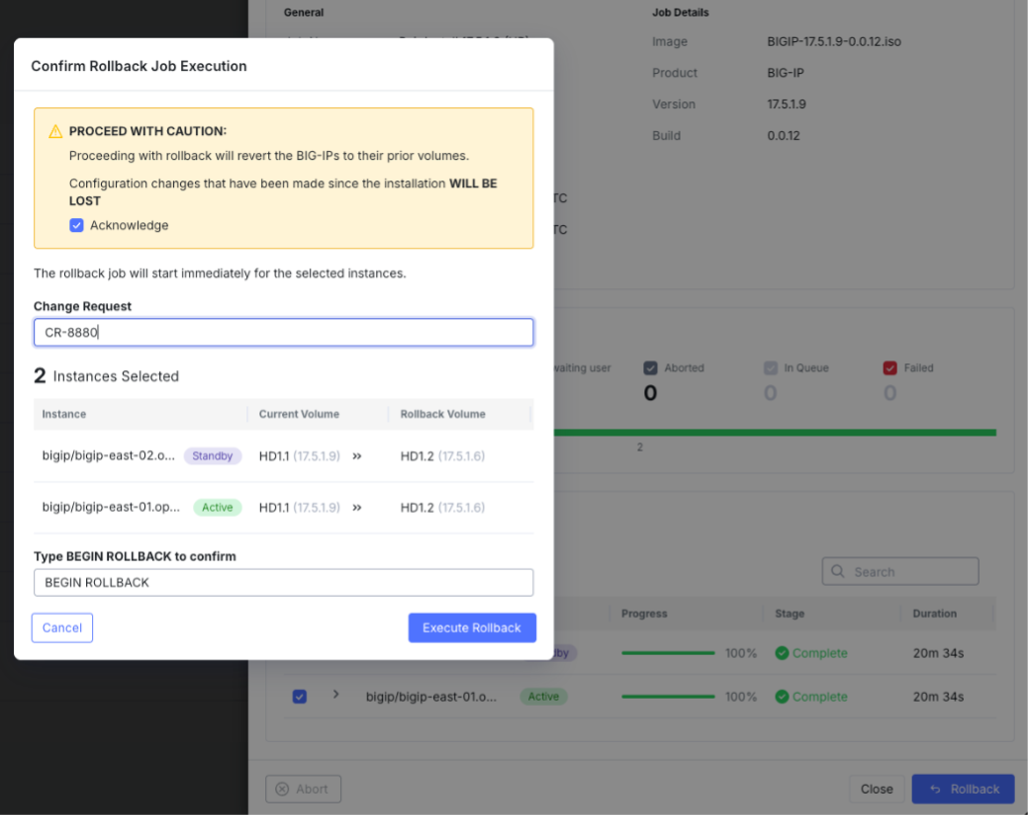Click the green Complete check icon in first row
Screen dimensions: 1032x818
[x=783, y=654]
